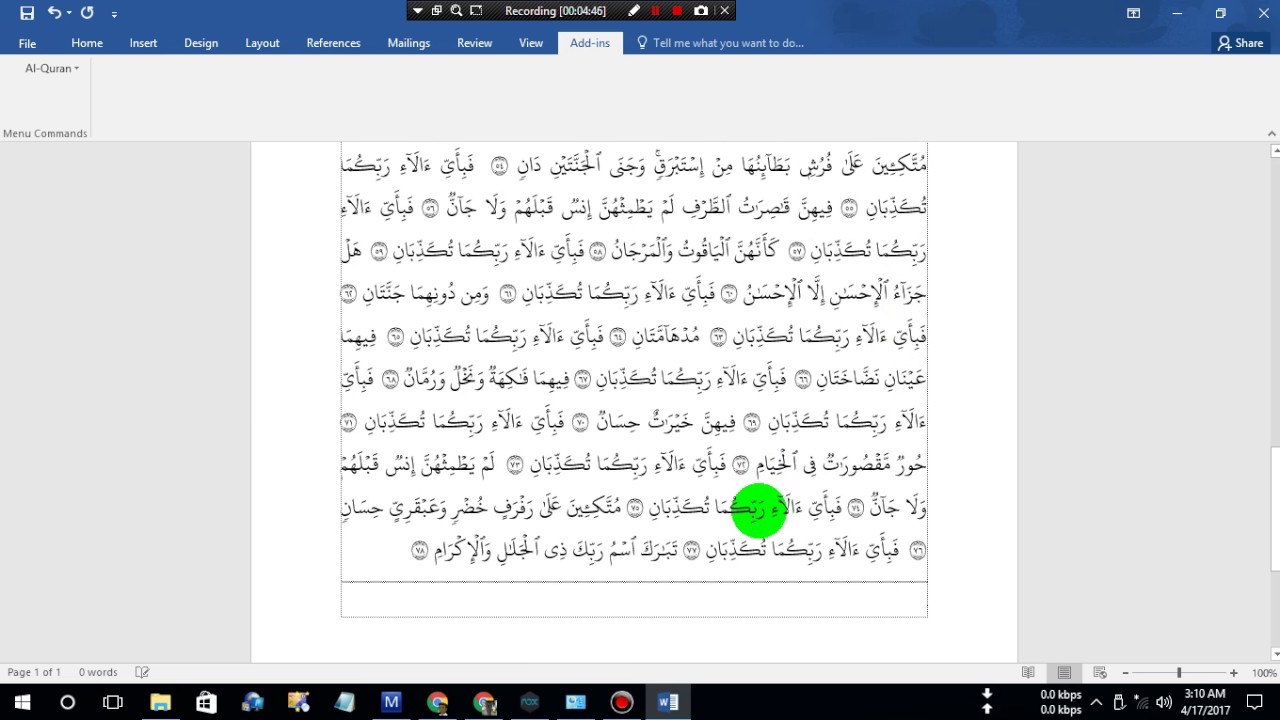Image resolution: width=1280 pixels, height=720 pixels.
Task: Open Cortana search circle
Action: click(x=67, y=702)
